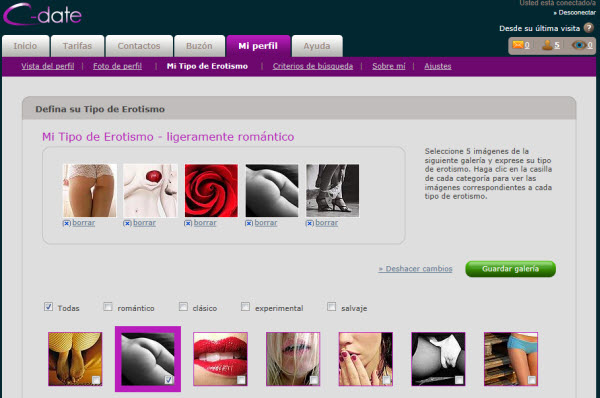
Task: Click the new messages count number
Action: [x=527, y=46]
